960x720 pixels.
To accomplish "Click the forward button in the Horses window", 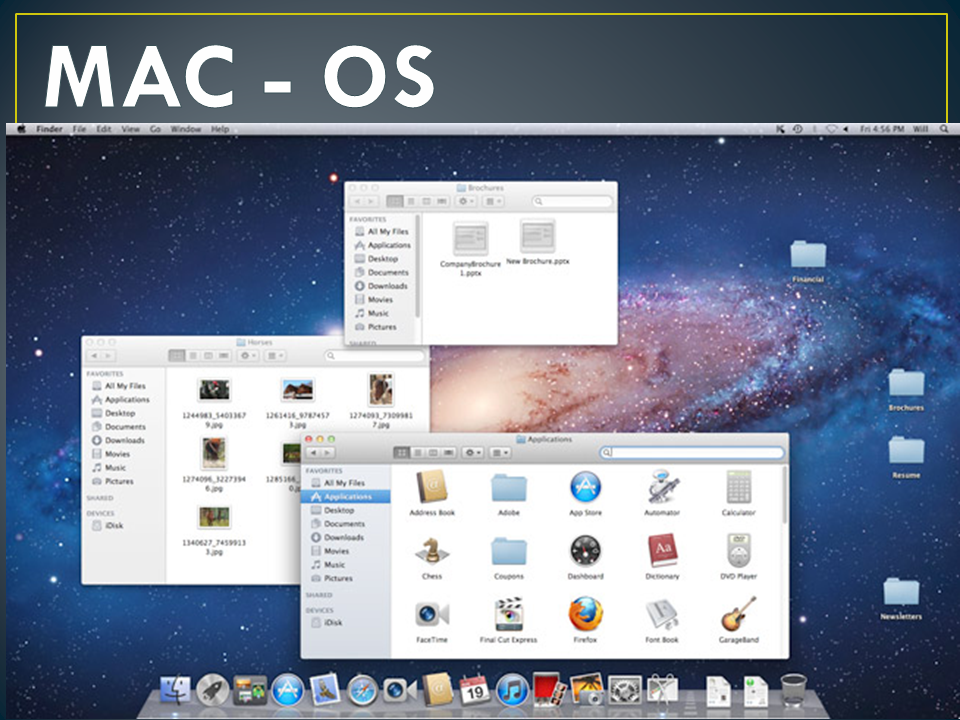I will [x=108, y=354].
